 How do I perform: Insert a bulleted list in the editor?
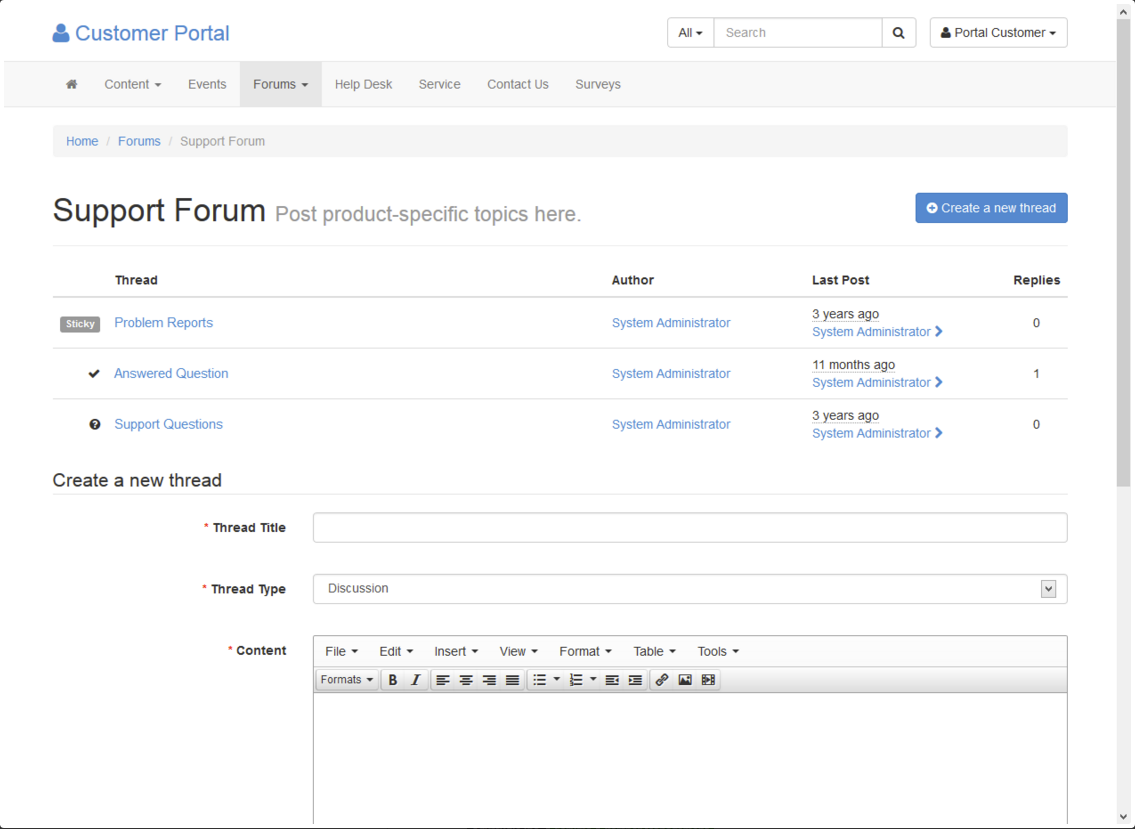point(540,680)
